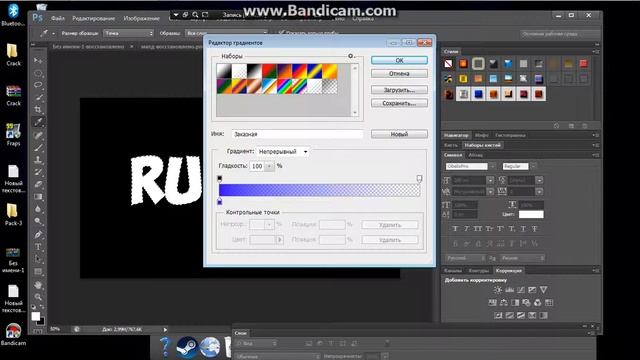The width and height of the screenshot is (640, 360).
Task: Toggle Faux Italic in Character panel
Action: point(467,229)
